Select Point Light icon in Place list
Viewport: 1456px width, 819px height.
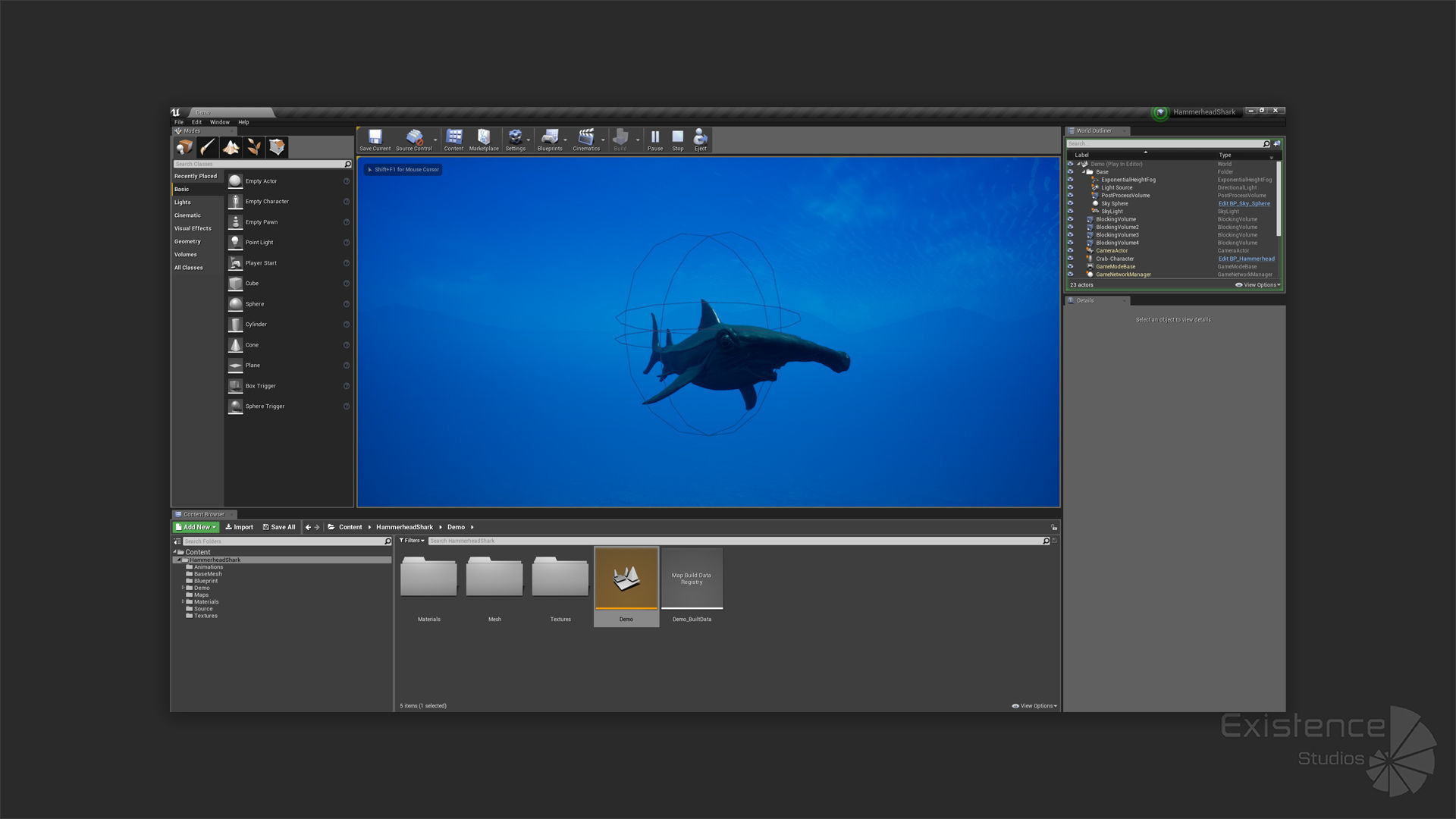[x=235, y=243]
